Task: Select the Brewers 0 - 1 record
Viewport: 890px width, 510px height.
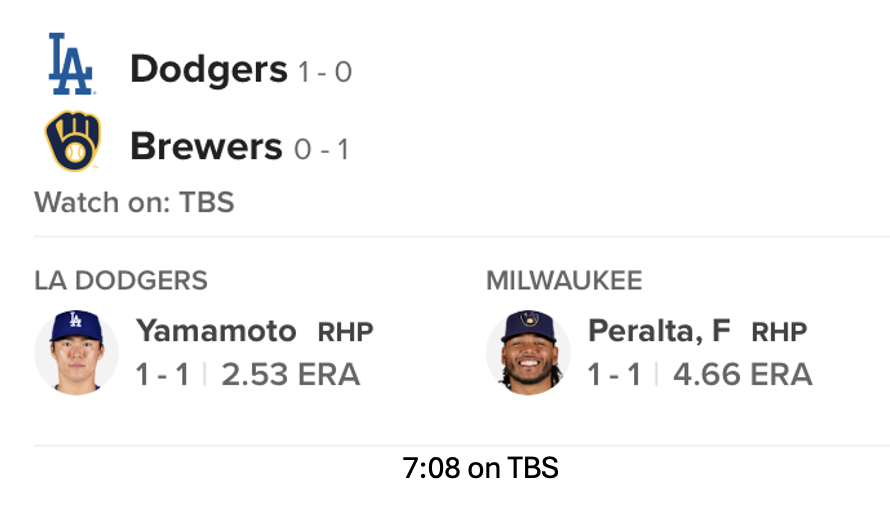Action: (x=321, y=150)
